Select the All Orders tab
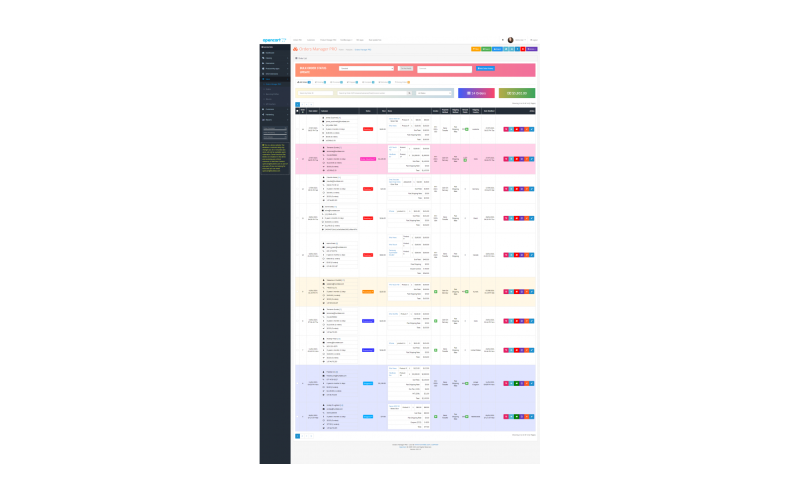The image size is (800, 500). click(x=304, y=82)
